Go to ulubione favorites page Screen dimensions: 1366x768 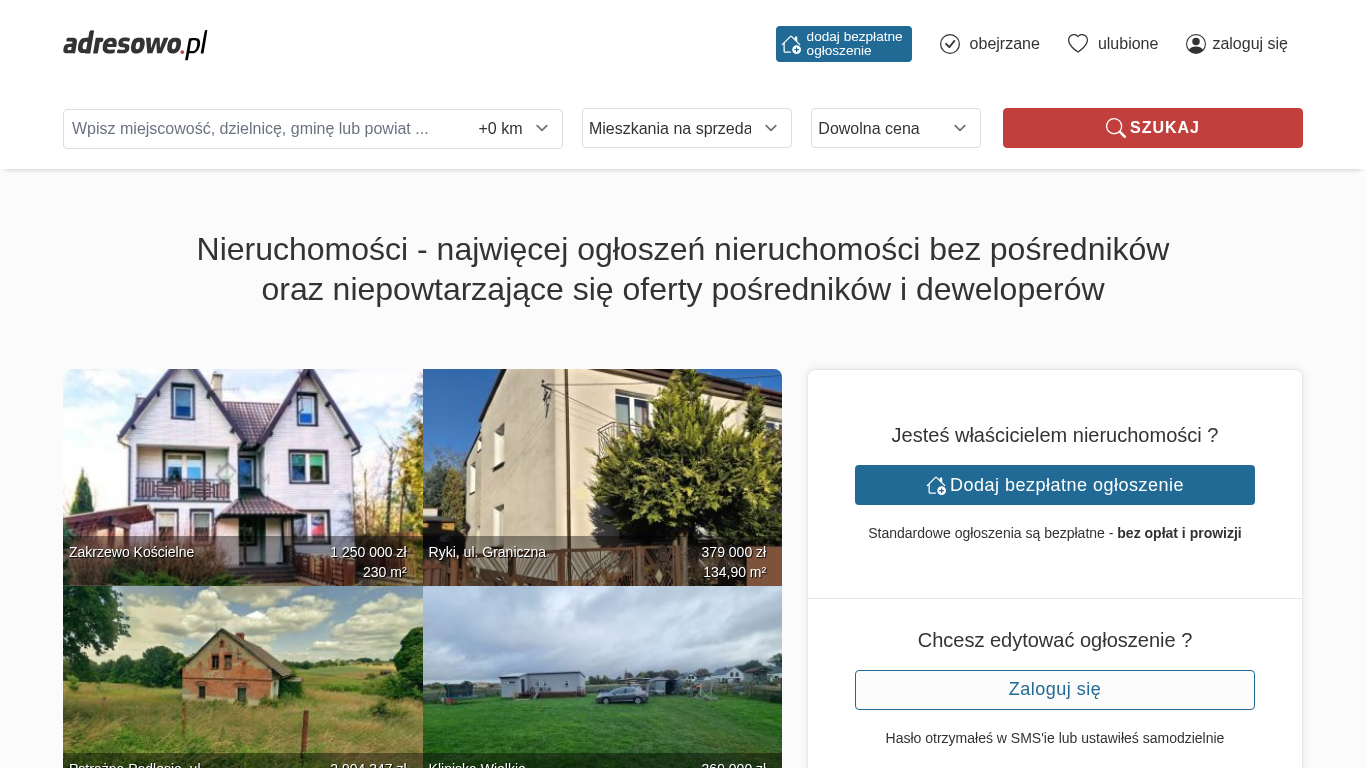1128,44
